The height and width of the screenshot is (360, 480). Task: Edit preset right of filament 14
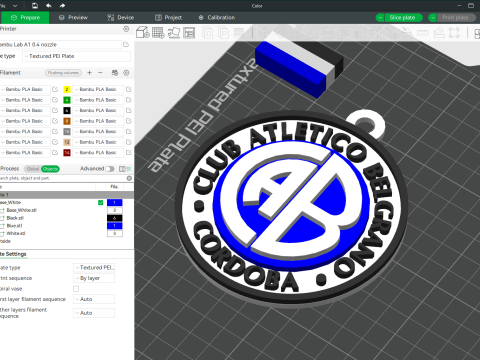click(129, 152)
